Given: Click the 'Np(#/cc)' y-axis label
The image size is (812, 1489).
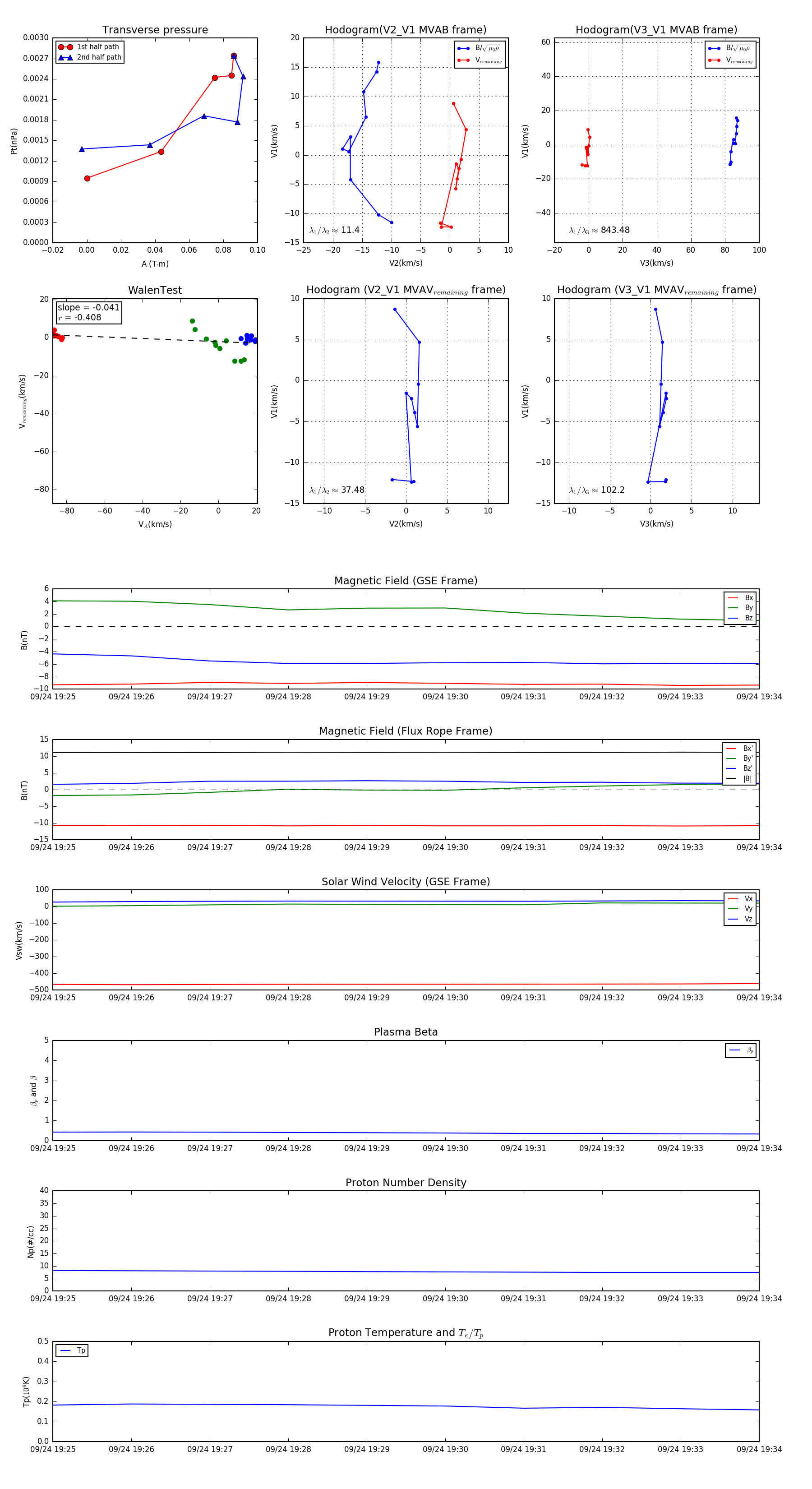Looking at the screenshot, I should (x=31, y=1241).
